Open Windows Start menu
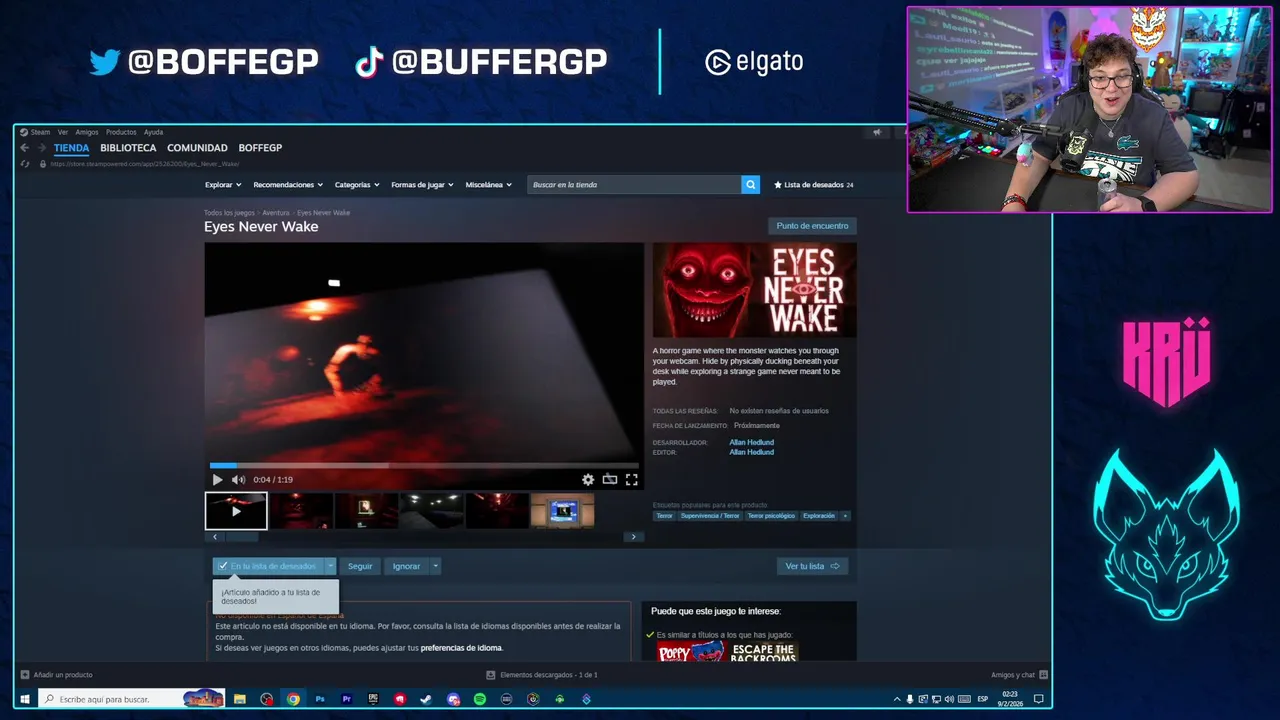The width and height of the screenshot is (1280, 720). (25, 699)
